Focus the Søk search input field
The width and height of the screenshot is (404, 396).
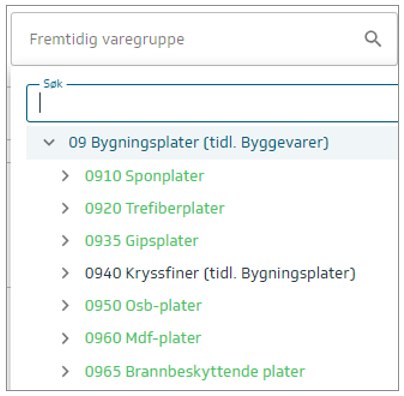pos(212,103)
